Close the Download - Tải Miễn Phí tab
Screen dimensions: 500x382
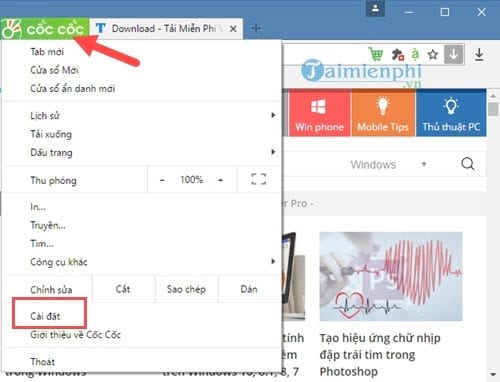pyautogui.click(x=233, y=29)
